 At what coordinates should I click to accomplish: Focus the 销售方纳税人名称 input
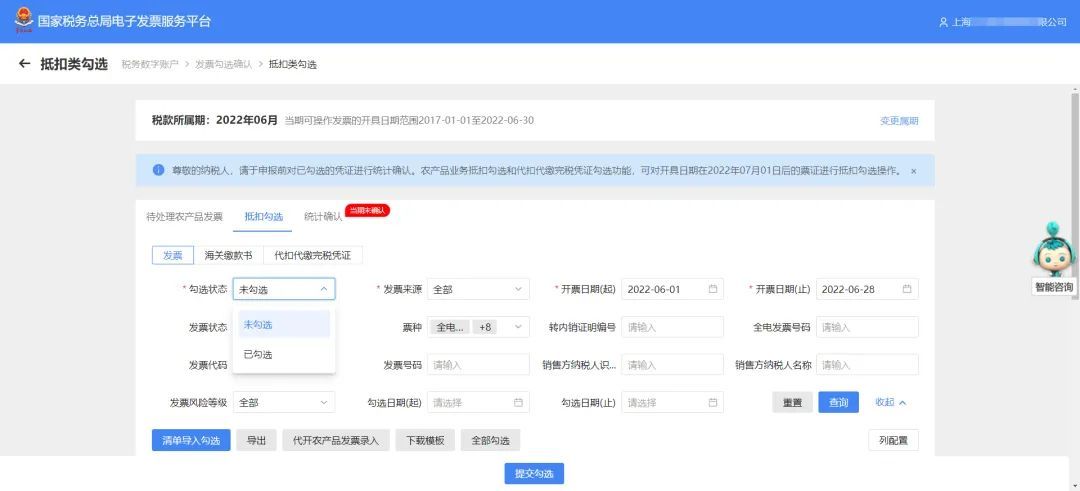point(867,364)
